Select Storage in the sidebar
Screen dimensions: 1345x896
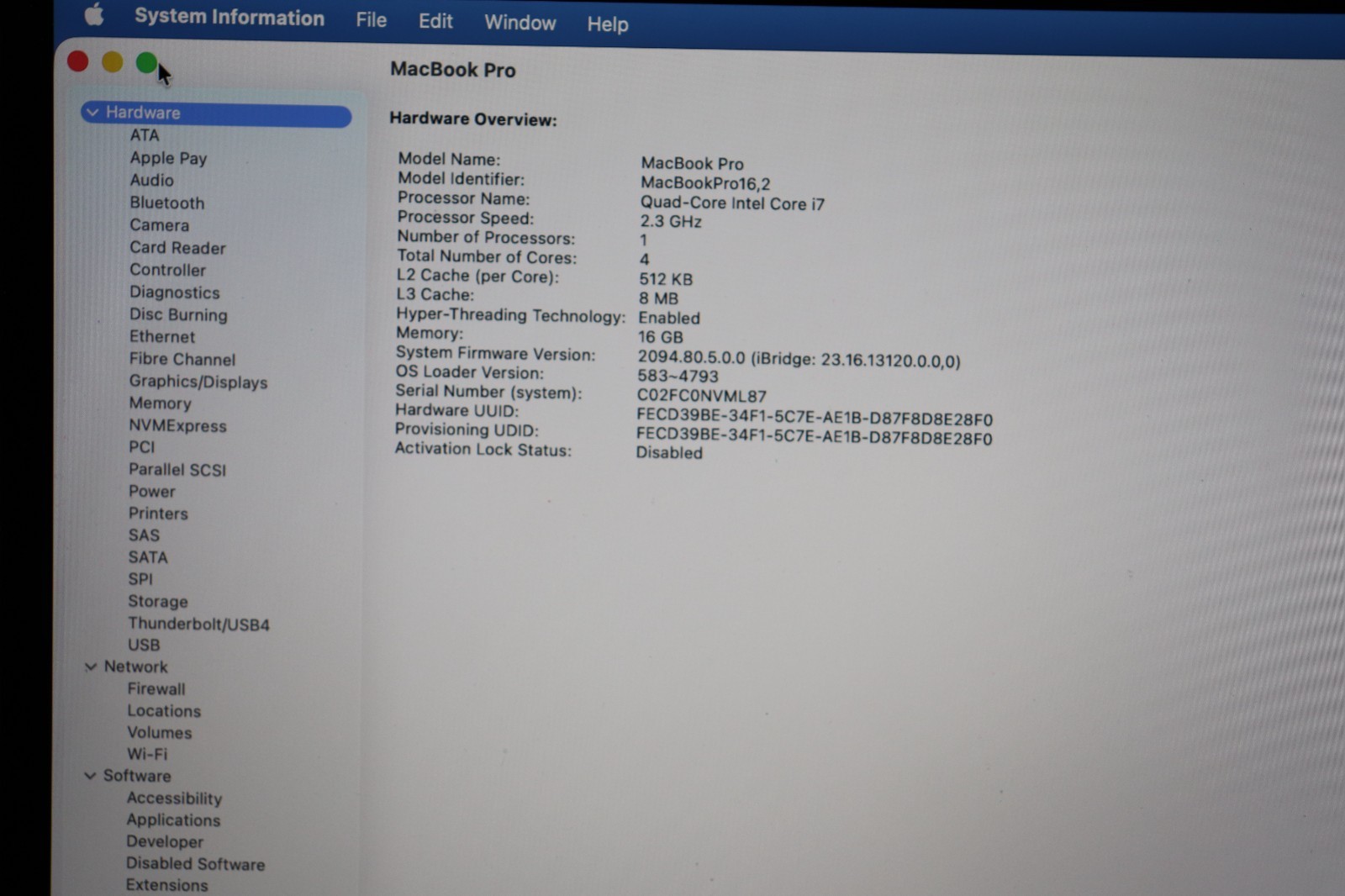click(157, 602)
